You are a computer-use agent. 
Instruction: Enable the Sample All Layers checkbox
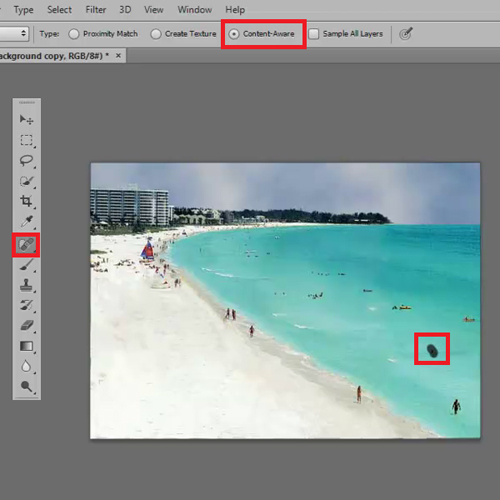tap(314, 34)
